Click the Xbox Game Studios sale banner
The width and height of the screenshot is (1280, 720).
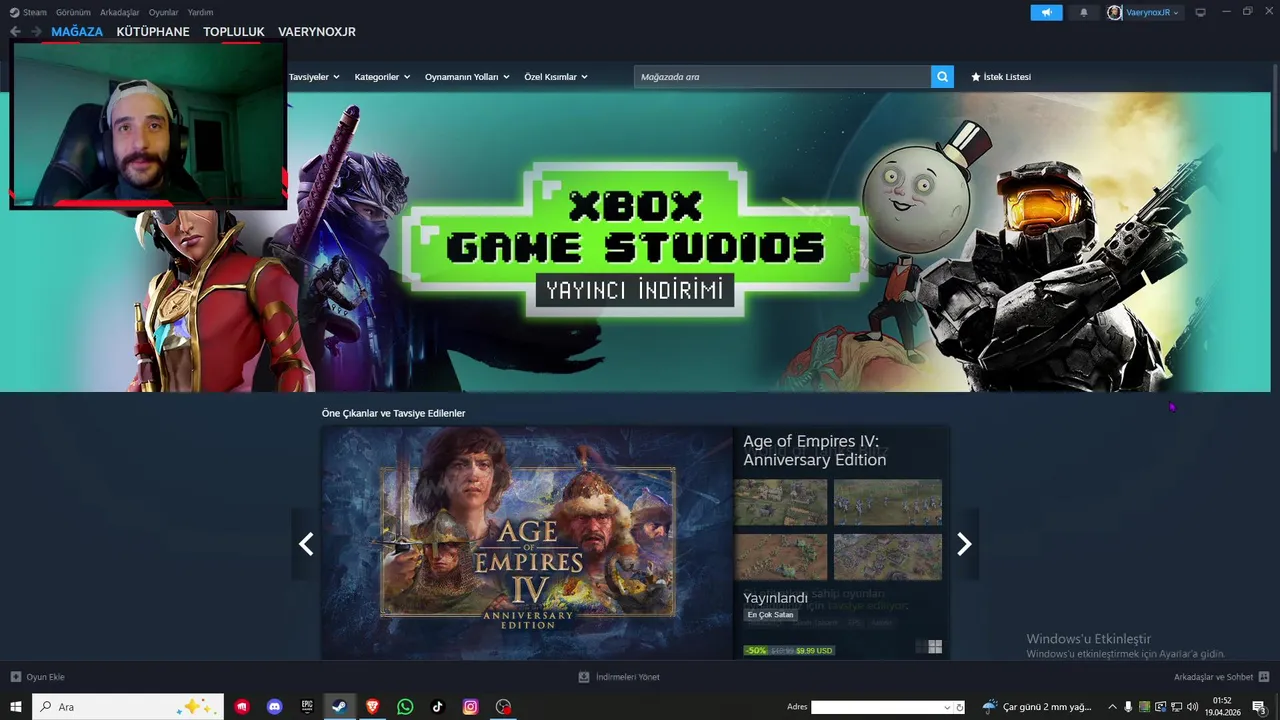click(x=636, y=242)
